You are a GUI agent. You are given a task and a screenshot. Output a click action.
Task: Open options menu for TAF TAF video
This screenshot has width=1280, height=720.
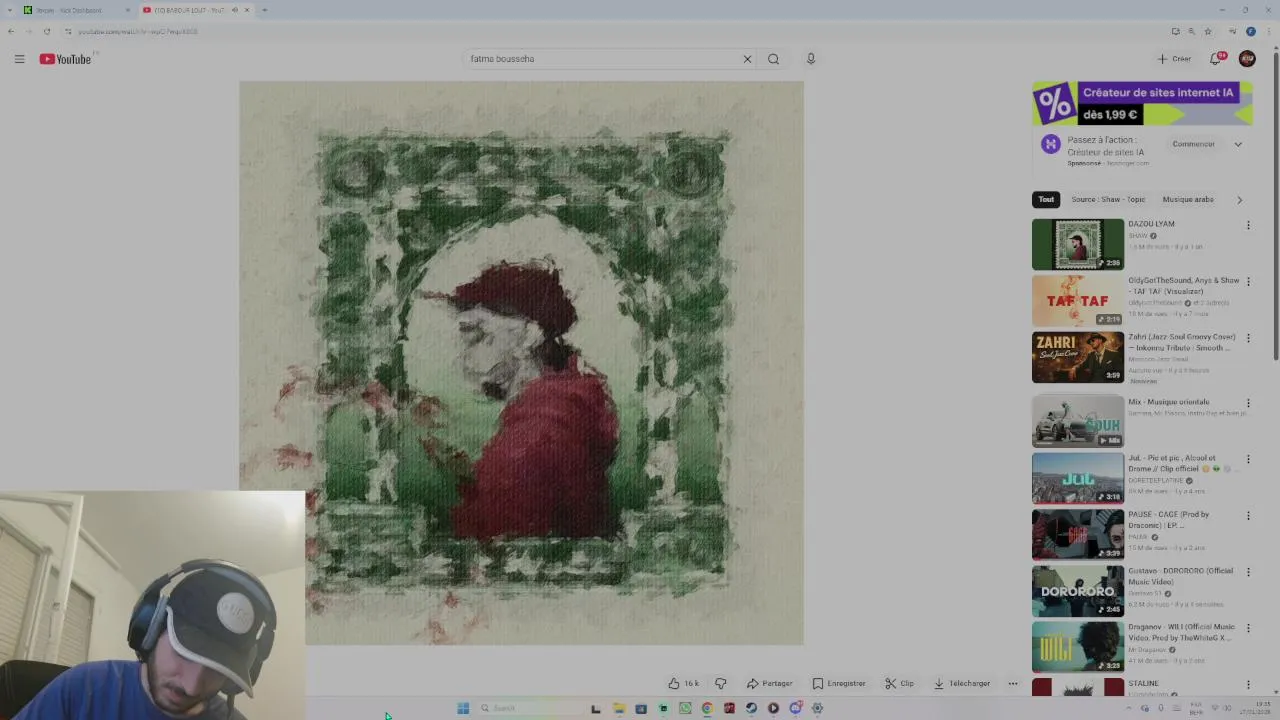click(x=1248, y=282)
